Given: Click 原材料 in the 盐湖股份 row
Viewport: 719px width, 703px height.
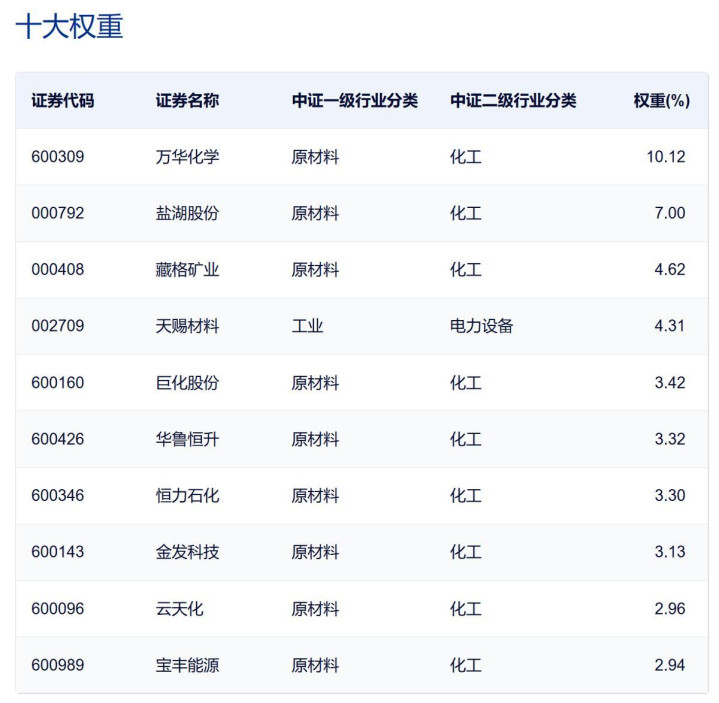Looking at the screenshot, I should point(315,213).
